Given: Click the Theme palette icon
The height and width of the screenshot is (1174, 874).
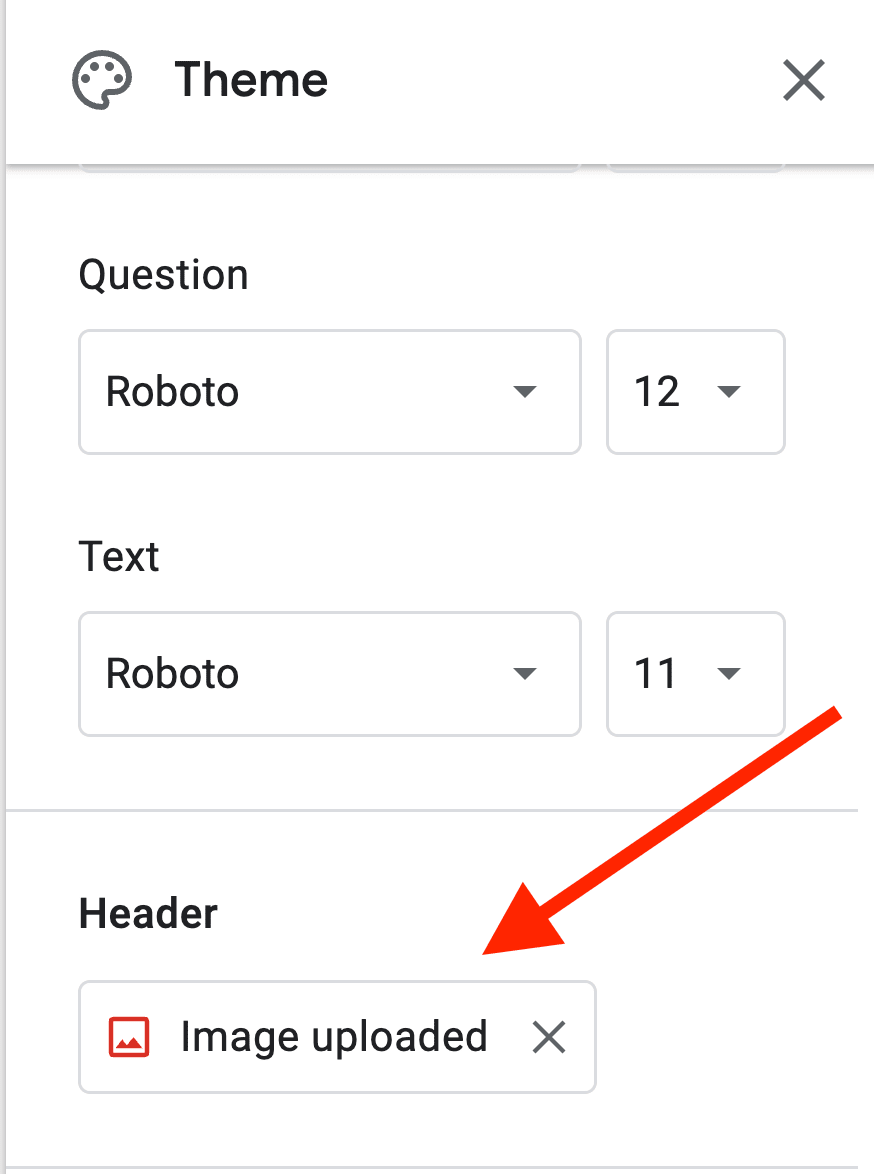Looking at the screenshot, I should pos(102,80).
